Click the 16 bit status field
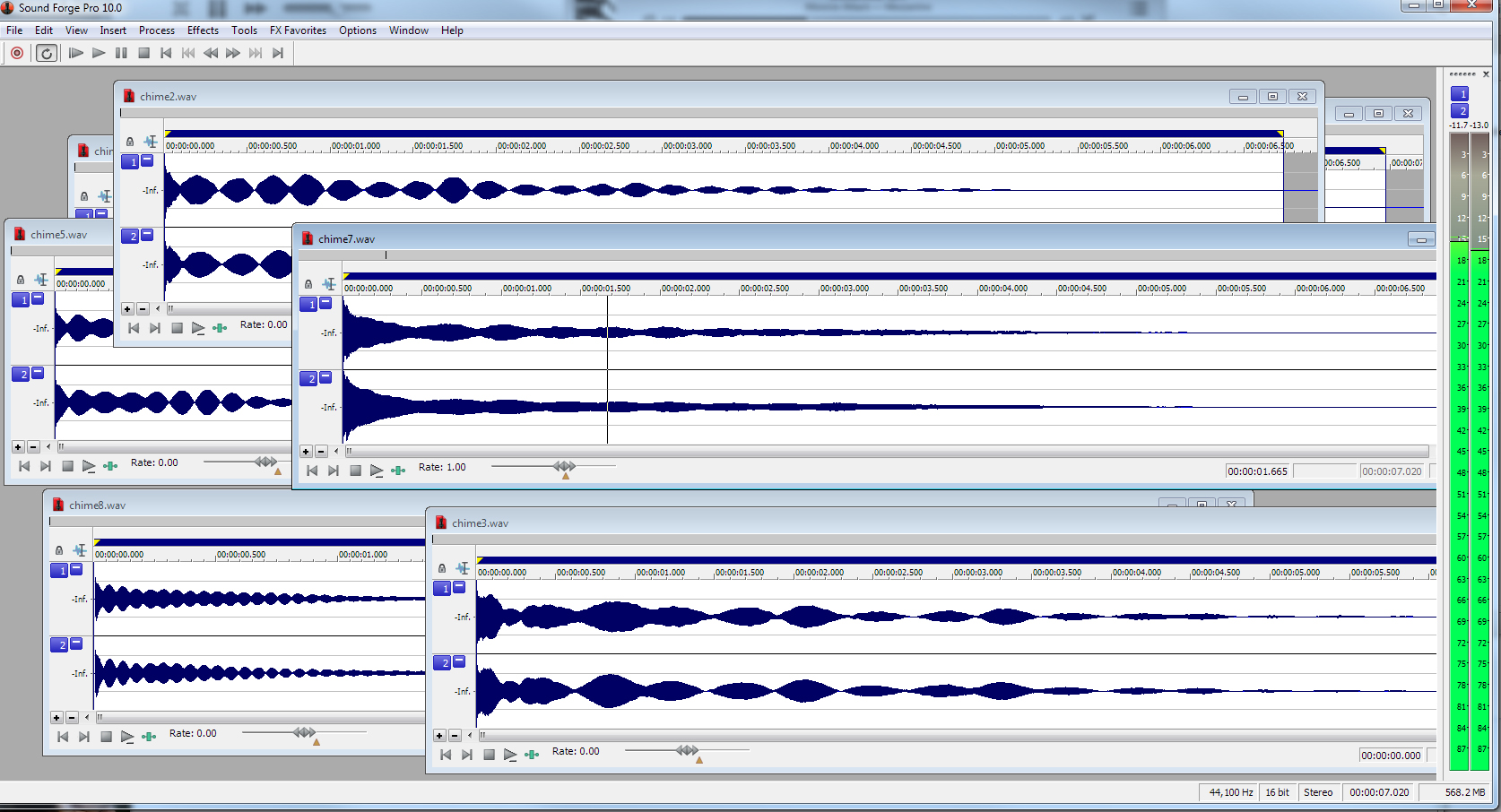Image resolution: width=1501 pixels, height=812 pixels. point(1277,792)
